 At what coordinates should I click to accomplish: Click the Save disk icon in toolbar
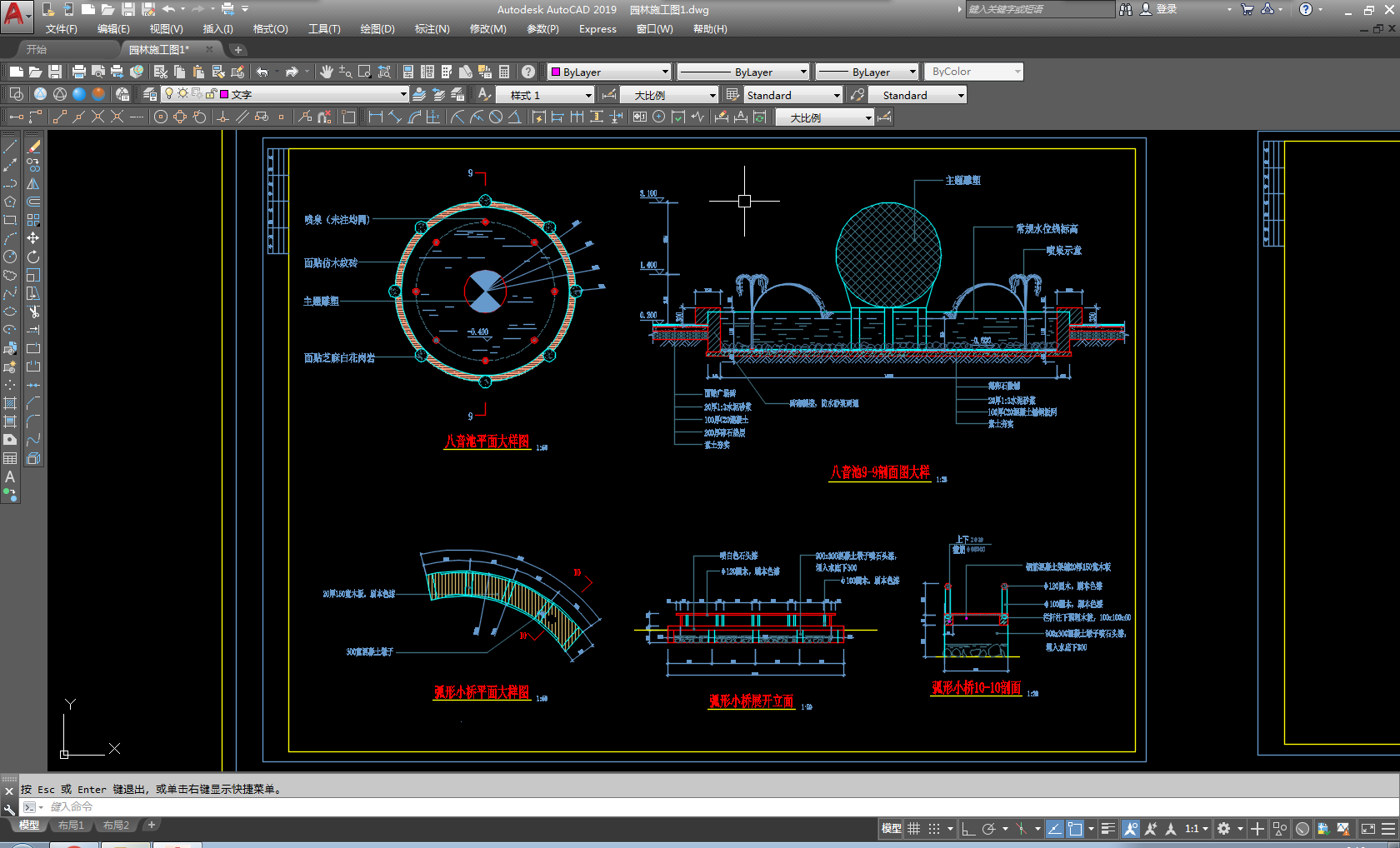click(x=55, y=72)
